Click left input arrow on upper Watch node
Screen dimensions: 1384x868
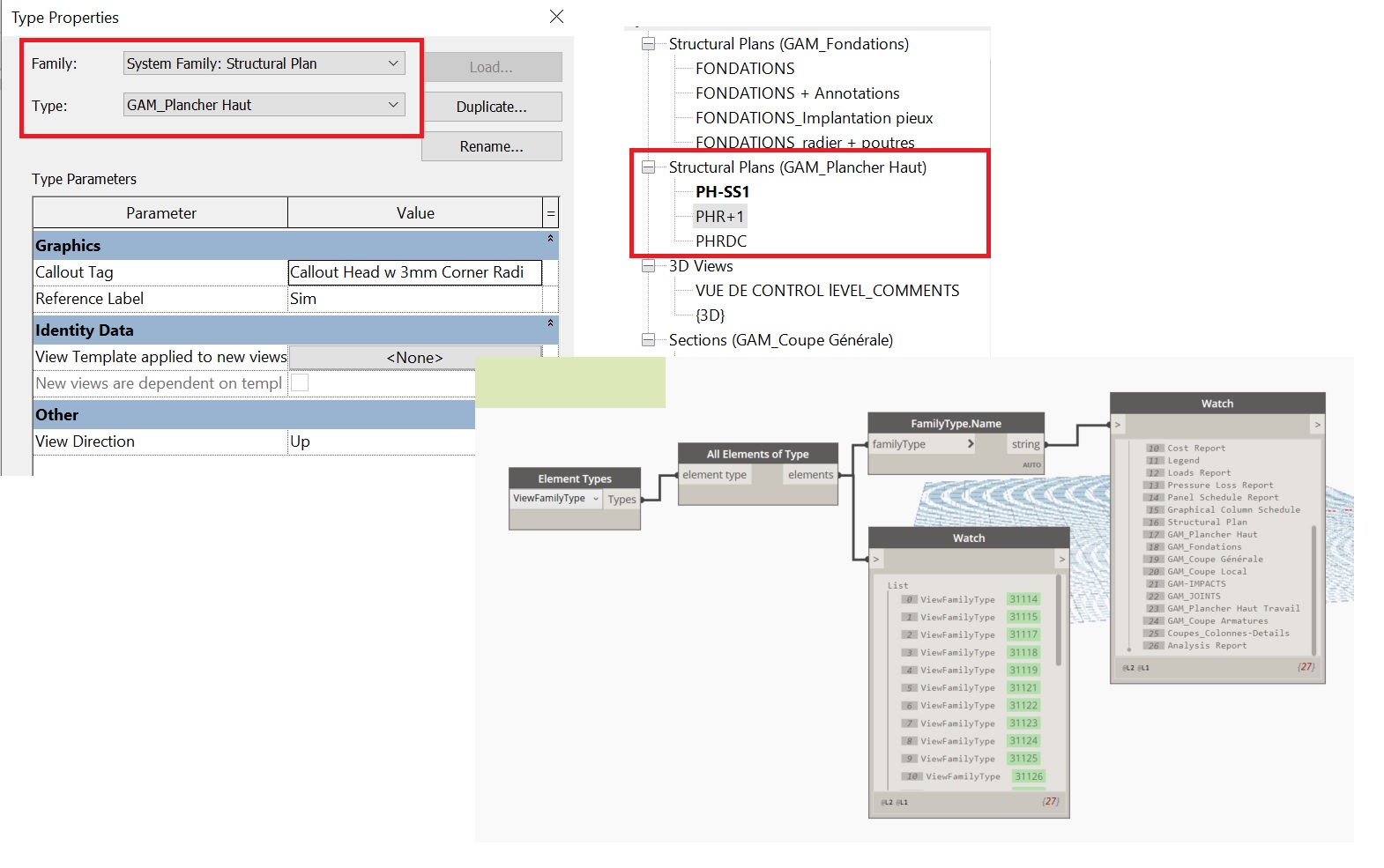pyautogui.click(x=1118, y=425)
